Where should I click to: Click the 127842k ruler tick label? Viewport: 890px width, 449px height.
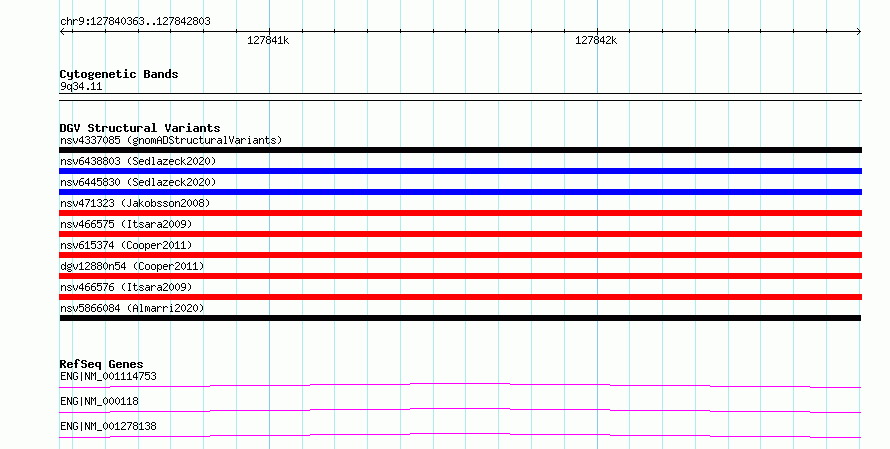[596, 40]
